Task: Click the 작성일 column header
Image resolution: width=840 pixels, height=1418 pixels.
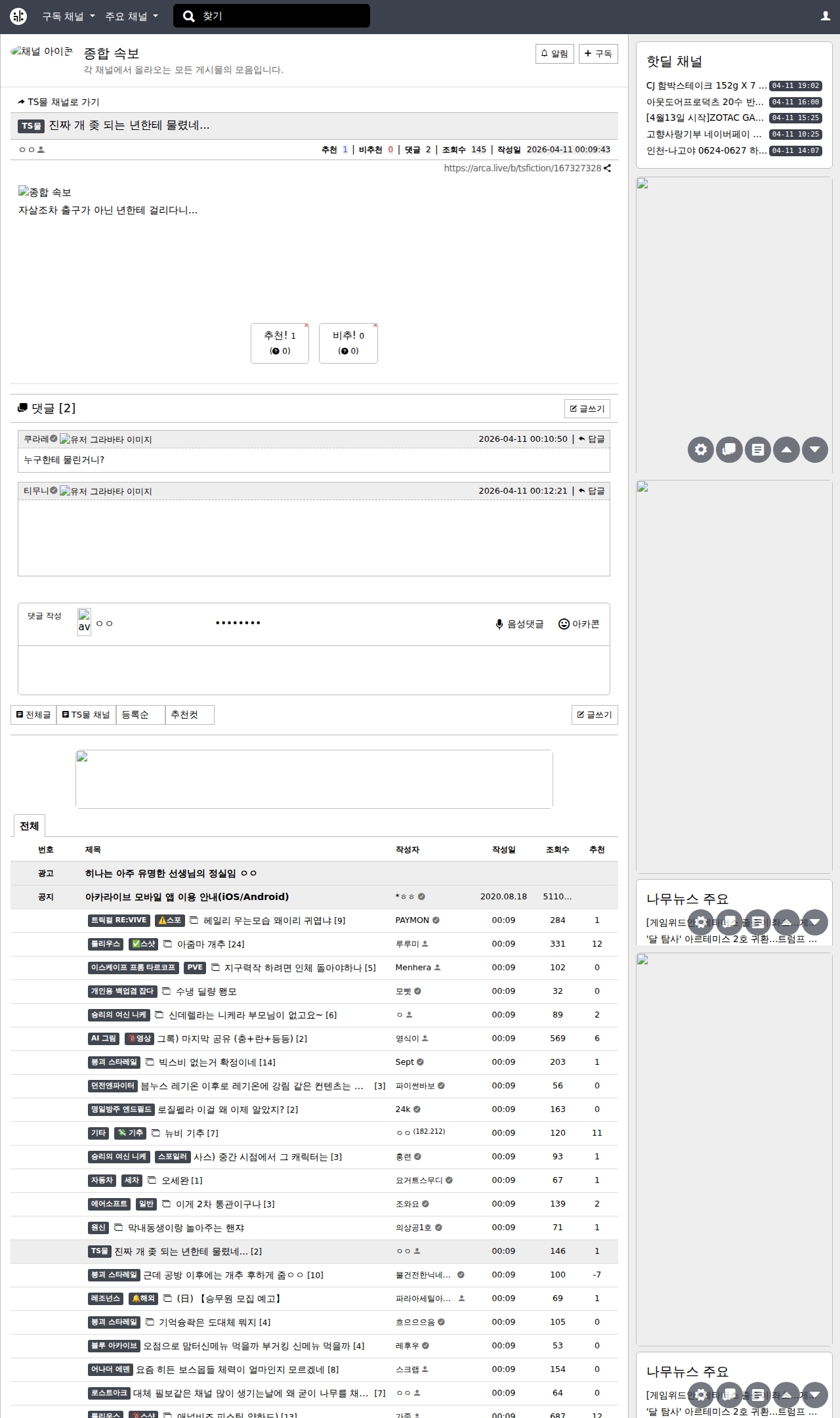Action: coord(504,849)
